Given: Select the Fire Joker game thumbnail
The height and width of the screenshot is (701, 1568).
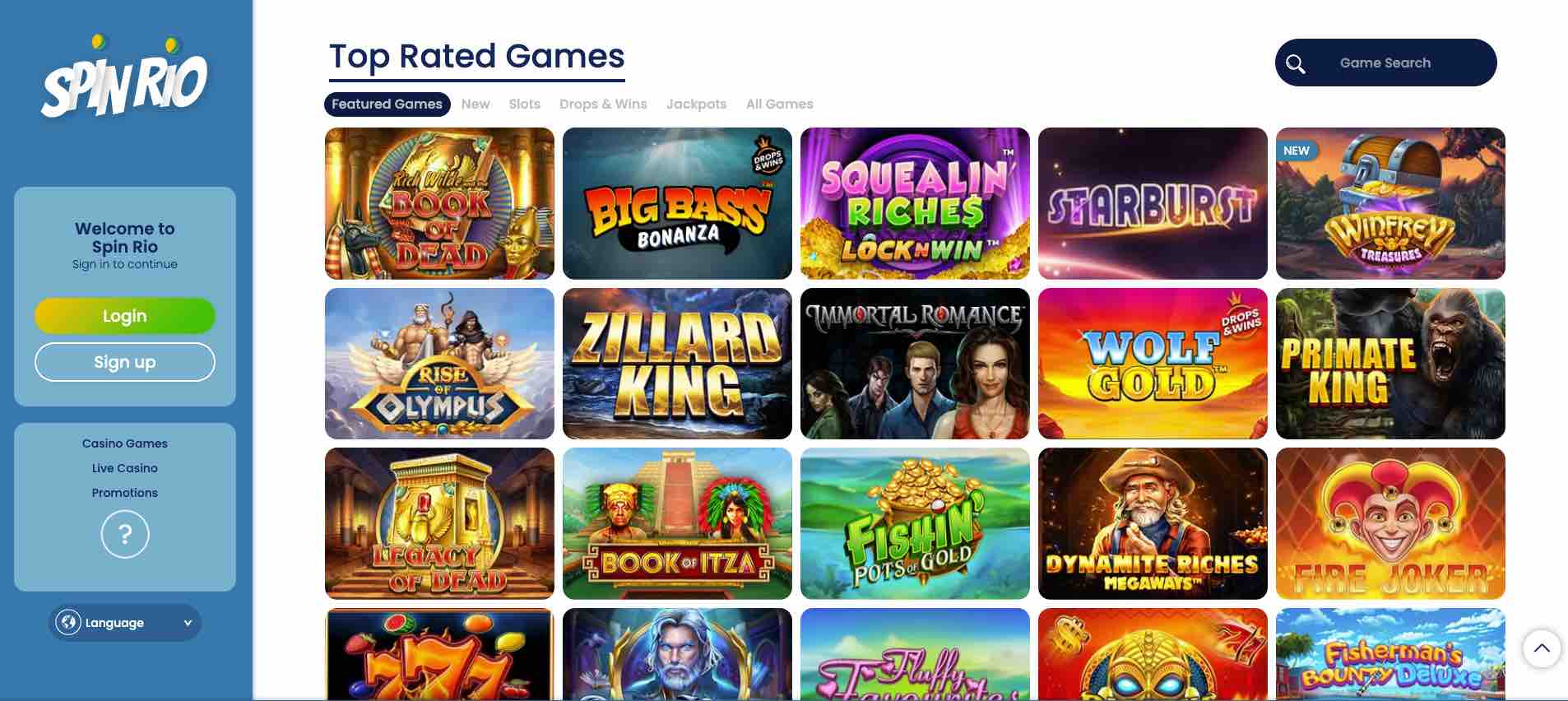Looking at the screenshot, I should tap(1390, 523).
